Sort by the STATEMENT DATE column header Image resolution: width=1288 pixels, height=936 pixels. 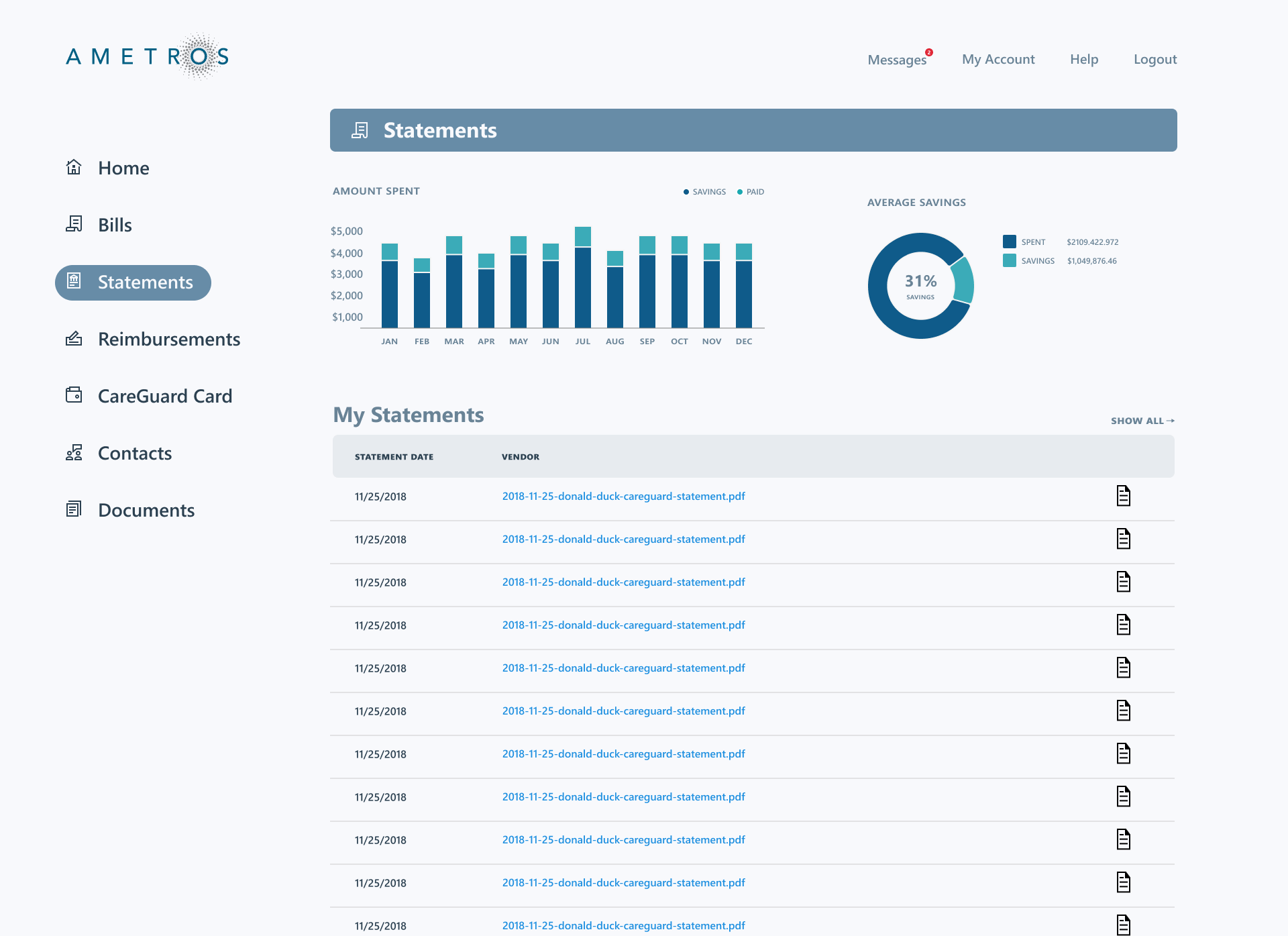point(394,457)
